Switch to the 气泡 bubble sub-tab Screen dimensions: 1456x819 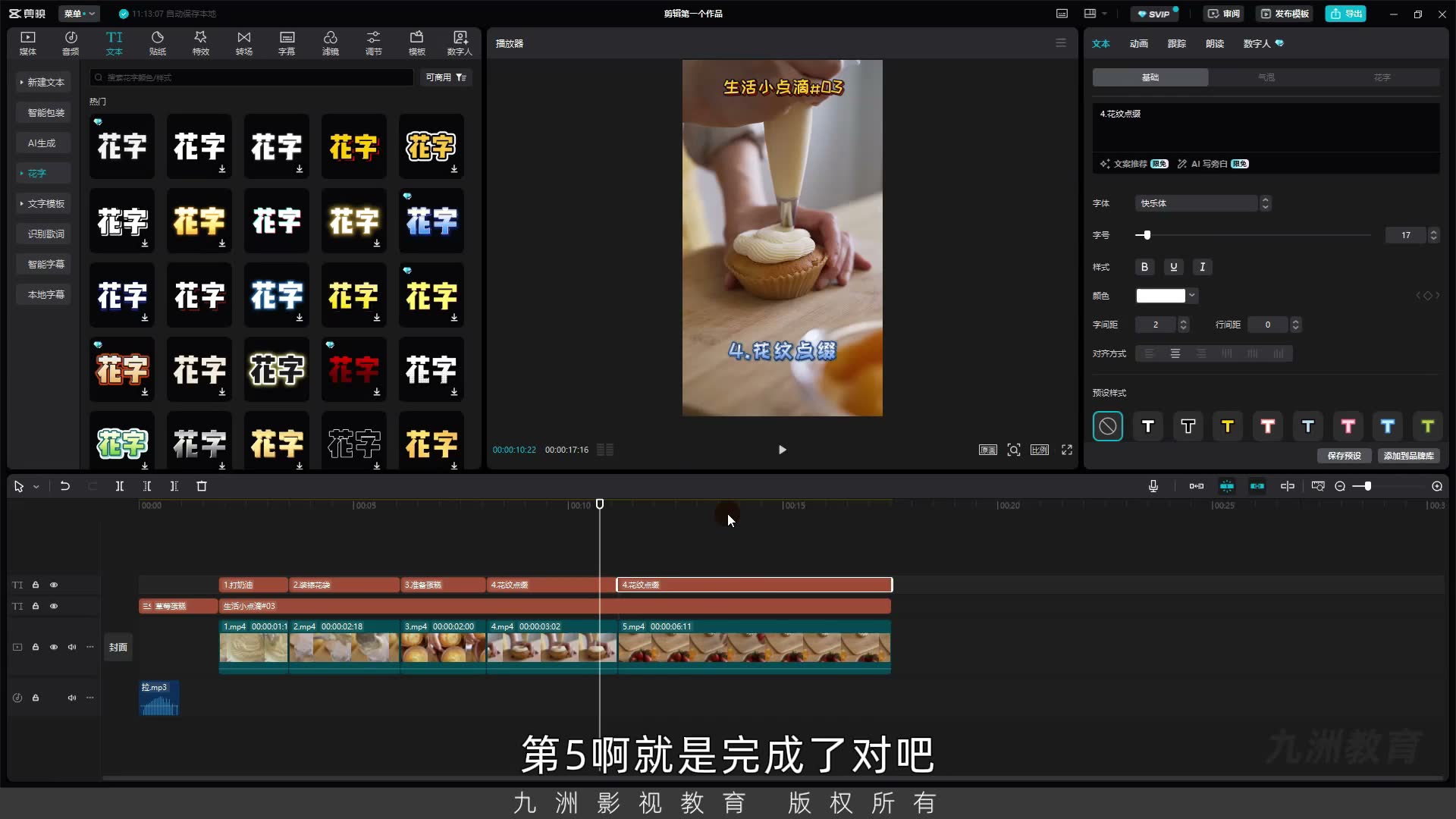[1266, 77]
